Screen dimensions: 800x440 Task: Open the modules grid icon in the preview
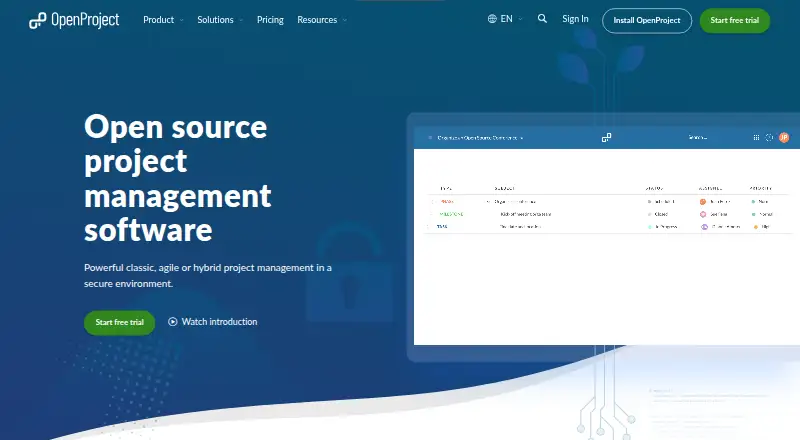tap(756, 137)
